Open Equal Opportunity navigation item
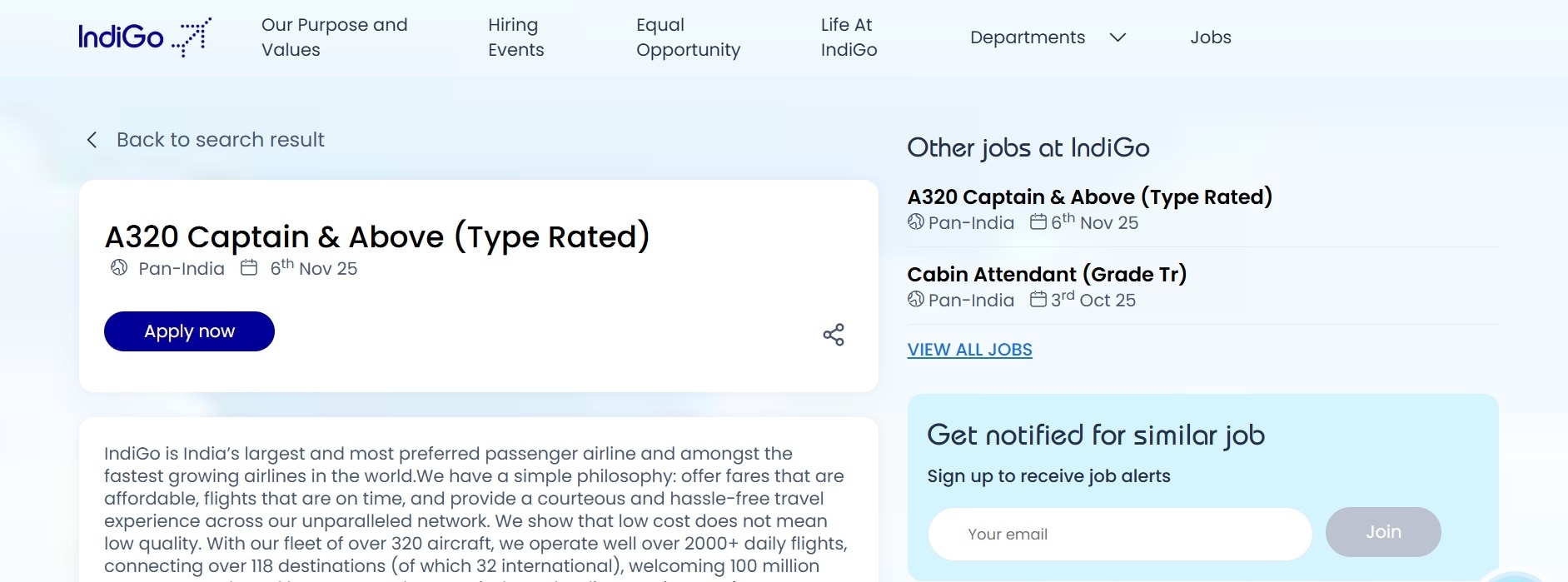 tap(688, 37)
